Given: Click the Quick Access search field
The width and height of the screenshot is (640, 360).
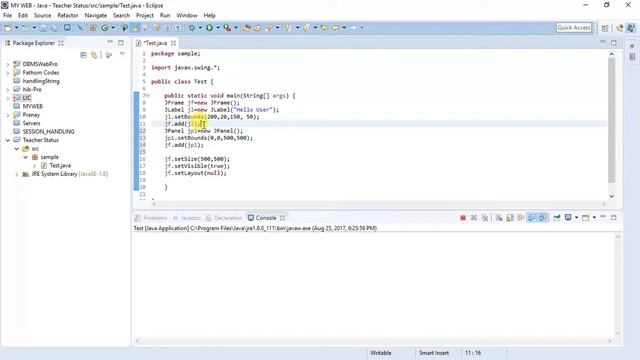Looking at the screenshot, I should click(x=574, y=27).
